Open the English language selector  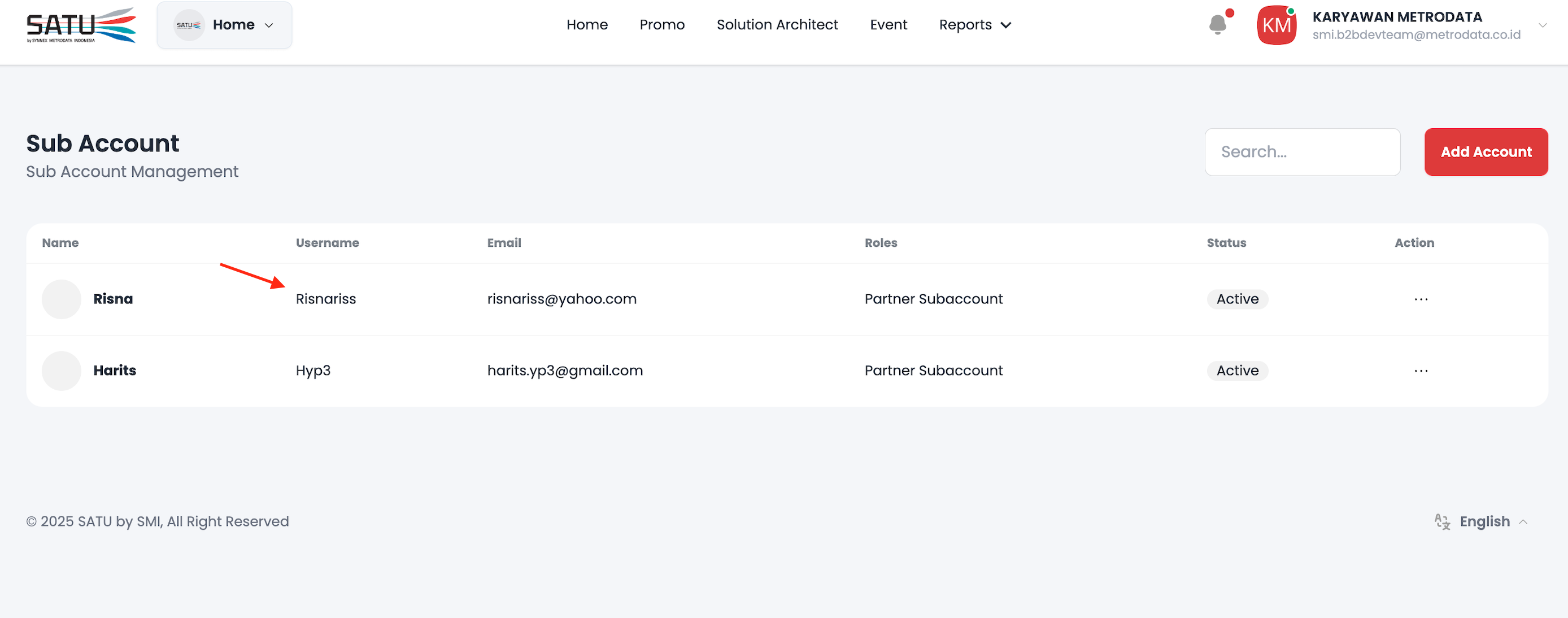[x=1484, y=522]
